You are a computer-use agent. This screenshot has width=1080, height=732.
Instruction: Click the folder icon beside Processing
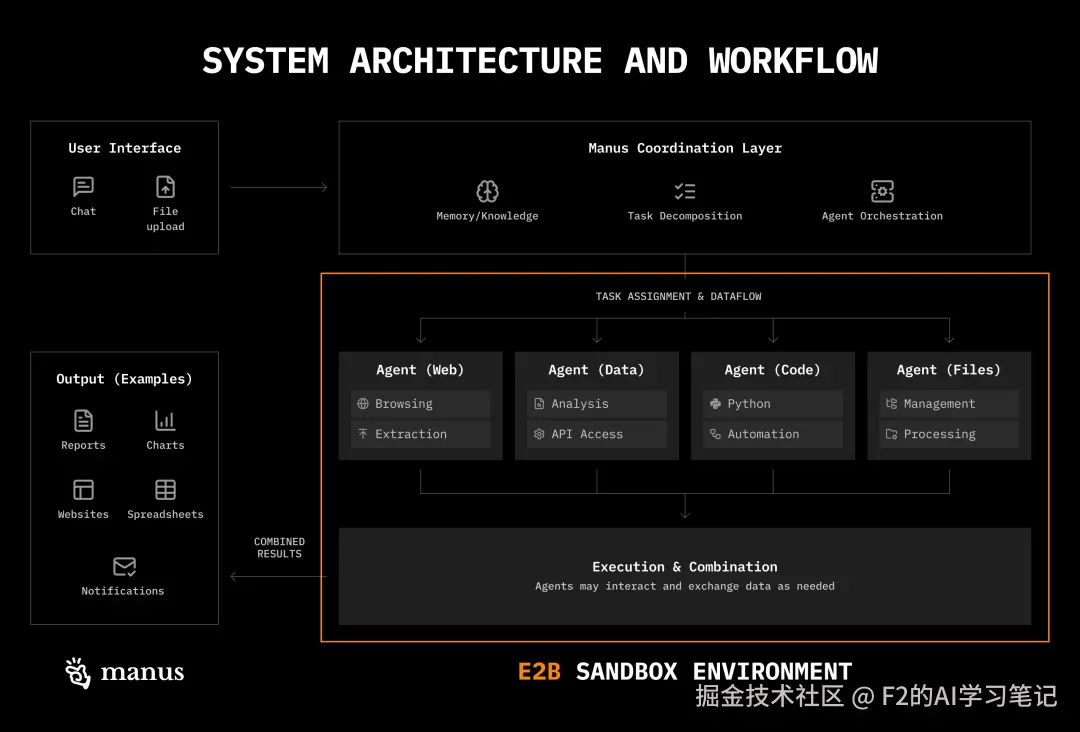(891, 434)
